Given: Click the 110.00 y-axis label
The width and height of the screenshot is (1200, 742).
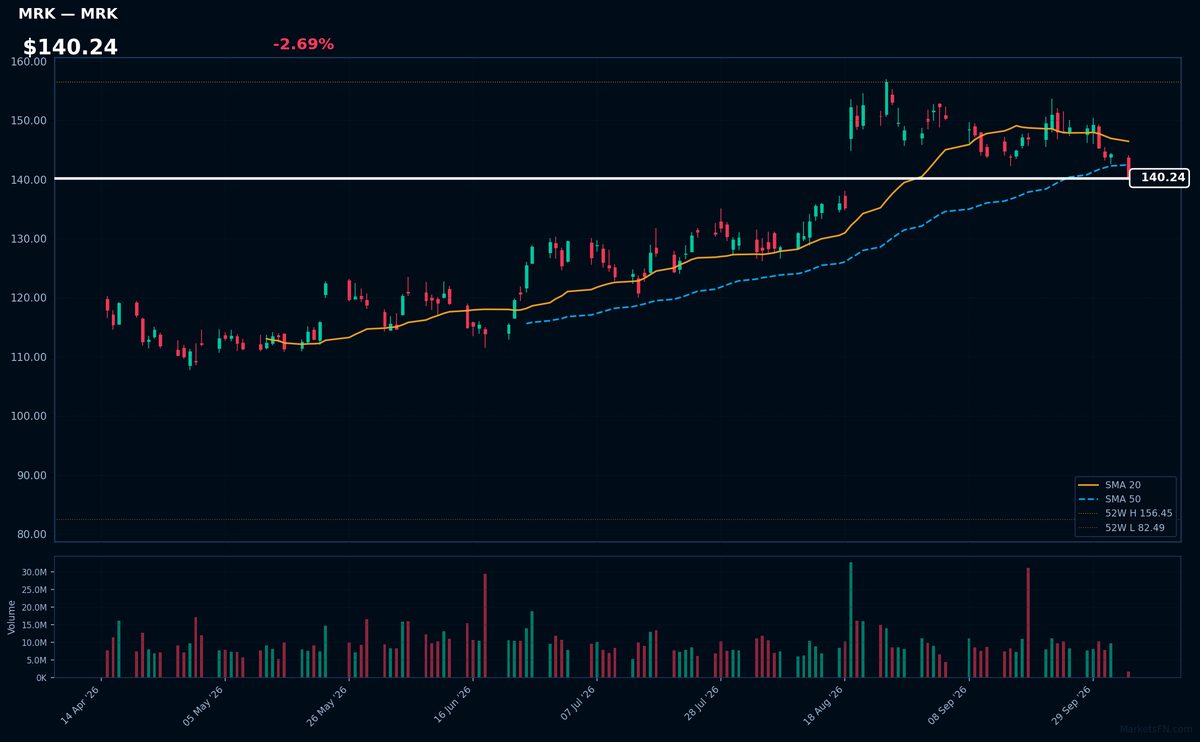Looking at the screenshot, I should point(30,357).
